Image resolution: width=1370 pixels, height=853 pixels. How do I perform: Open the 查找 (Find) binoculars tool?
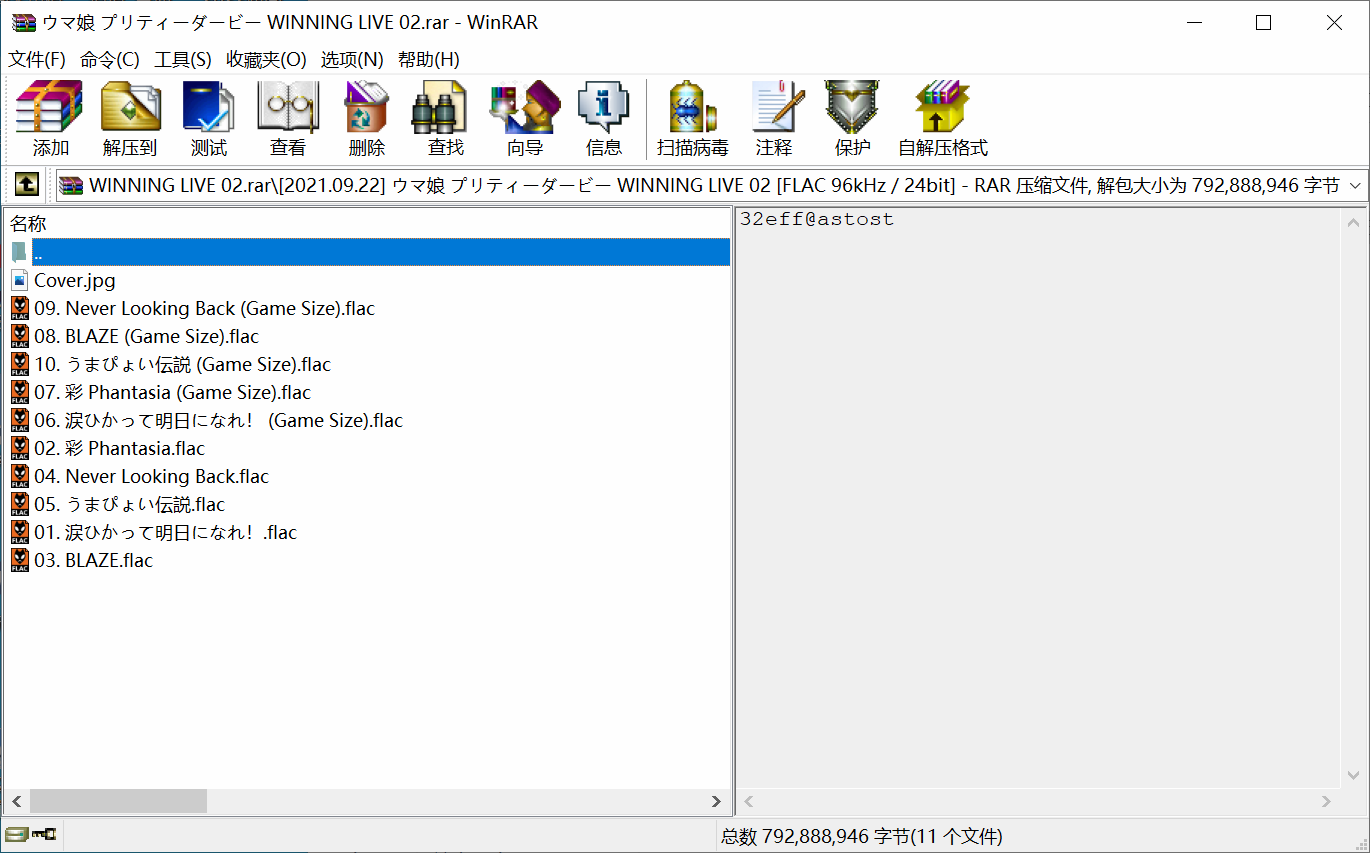click(x=445, y=119)
